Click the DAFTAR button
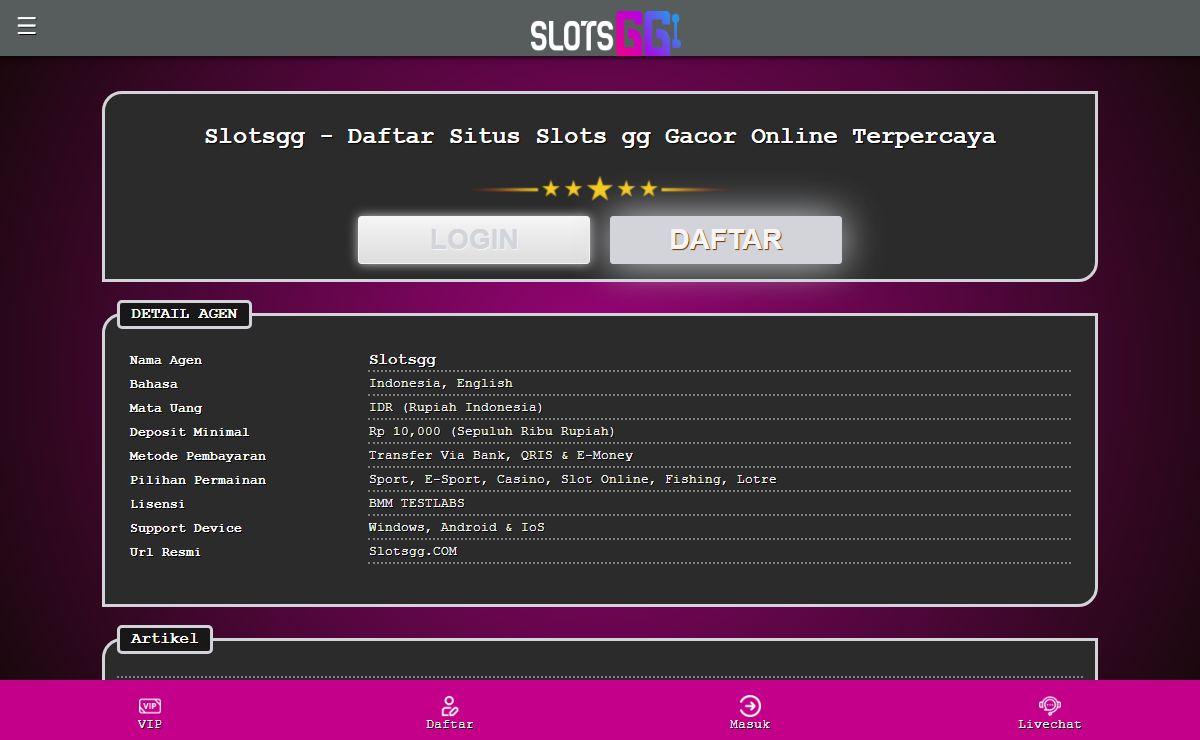This screenshot has width=1200, height=740. click(726, 240)
